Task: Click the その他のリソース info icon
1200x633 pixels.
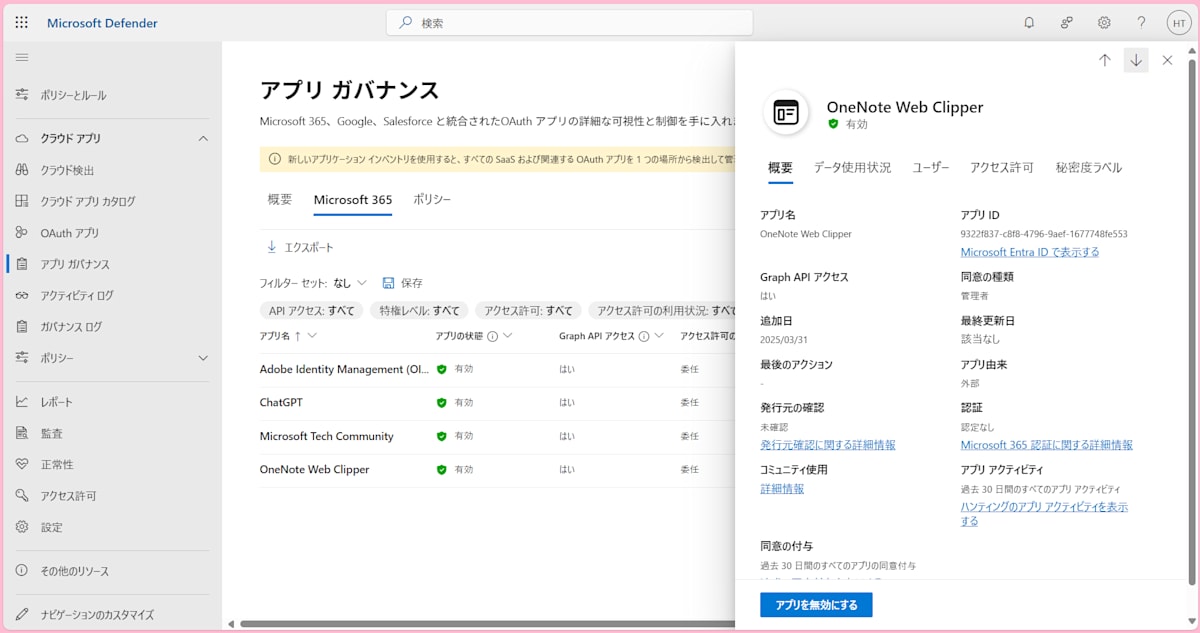Action: 22,571
